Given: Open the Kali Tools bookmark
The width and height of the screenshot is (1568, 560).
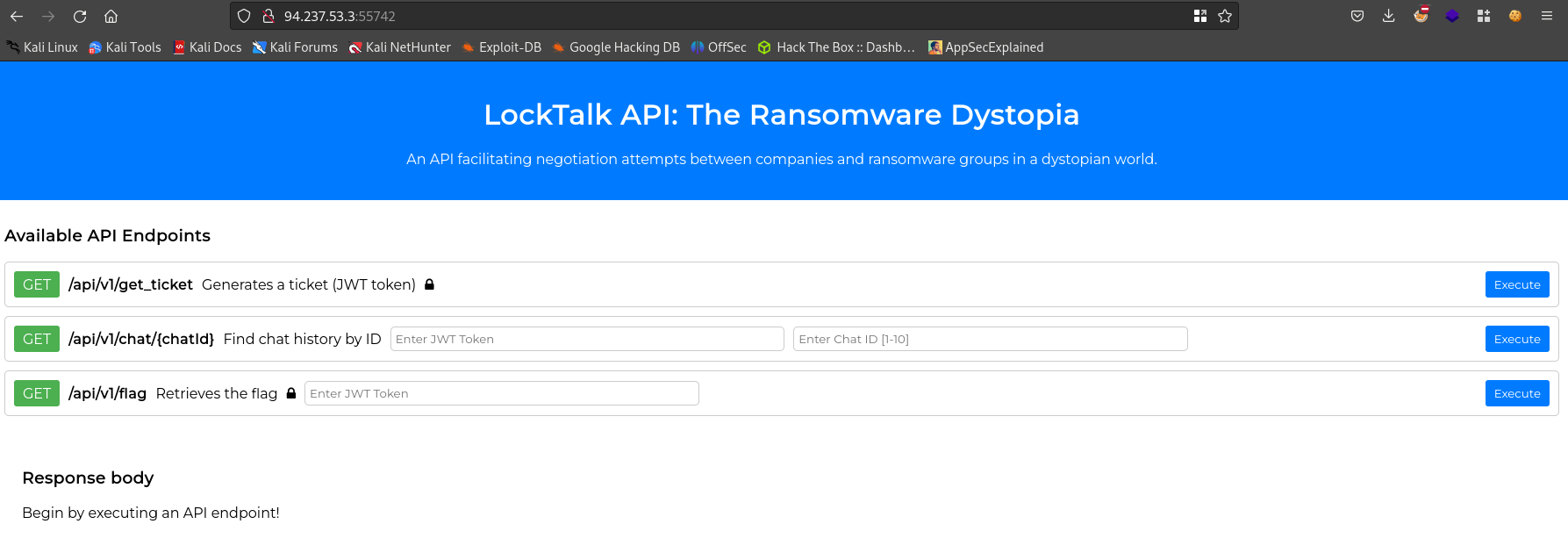Looking at the screenshot, I should point(125,47).
